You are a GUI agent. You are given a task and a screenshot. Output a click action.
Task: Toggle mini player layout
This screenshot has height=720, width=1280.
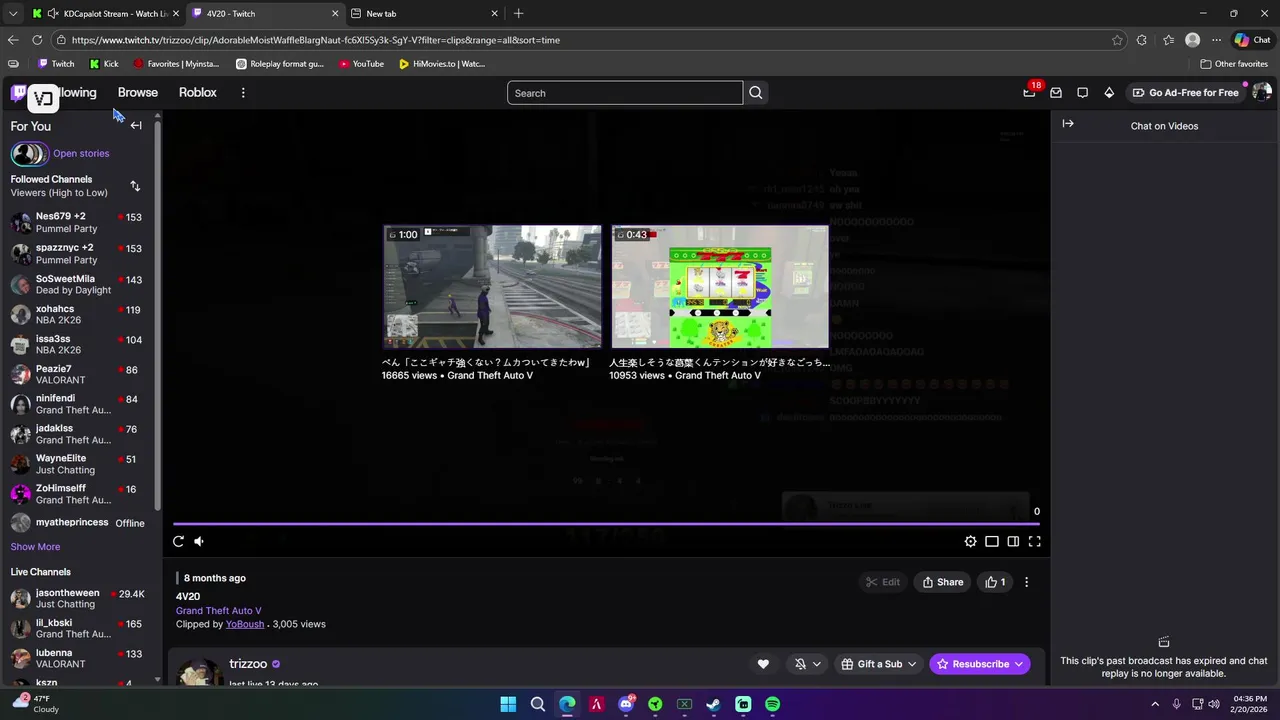coord(992,541)
